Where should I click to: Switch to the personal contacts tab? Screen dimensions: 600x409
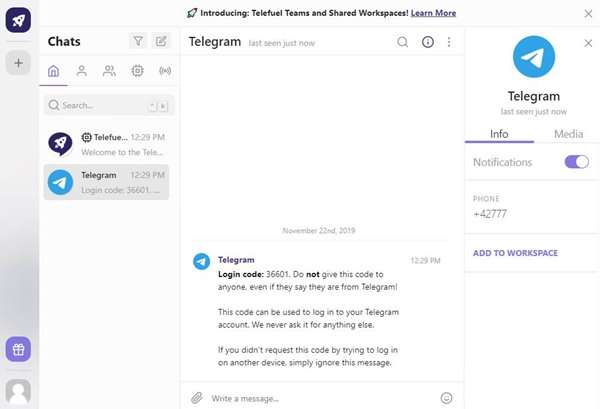pos(82,71)
